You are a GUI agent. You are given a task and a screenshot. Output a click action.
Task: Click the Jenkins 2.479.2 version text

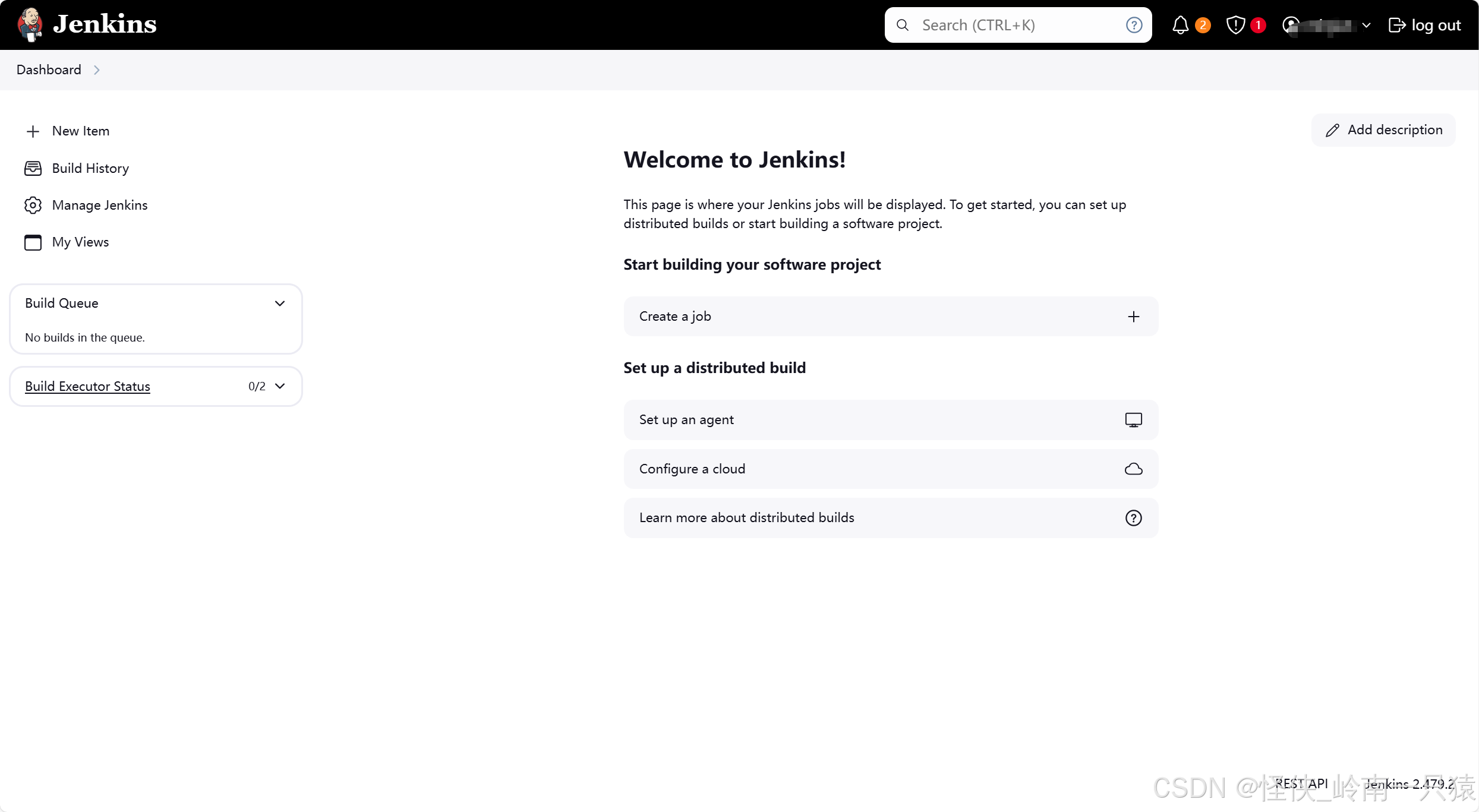[1409, 783]
